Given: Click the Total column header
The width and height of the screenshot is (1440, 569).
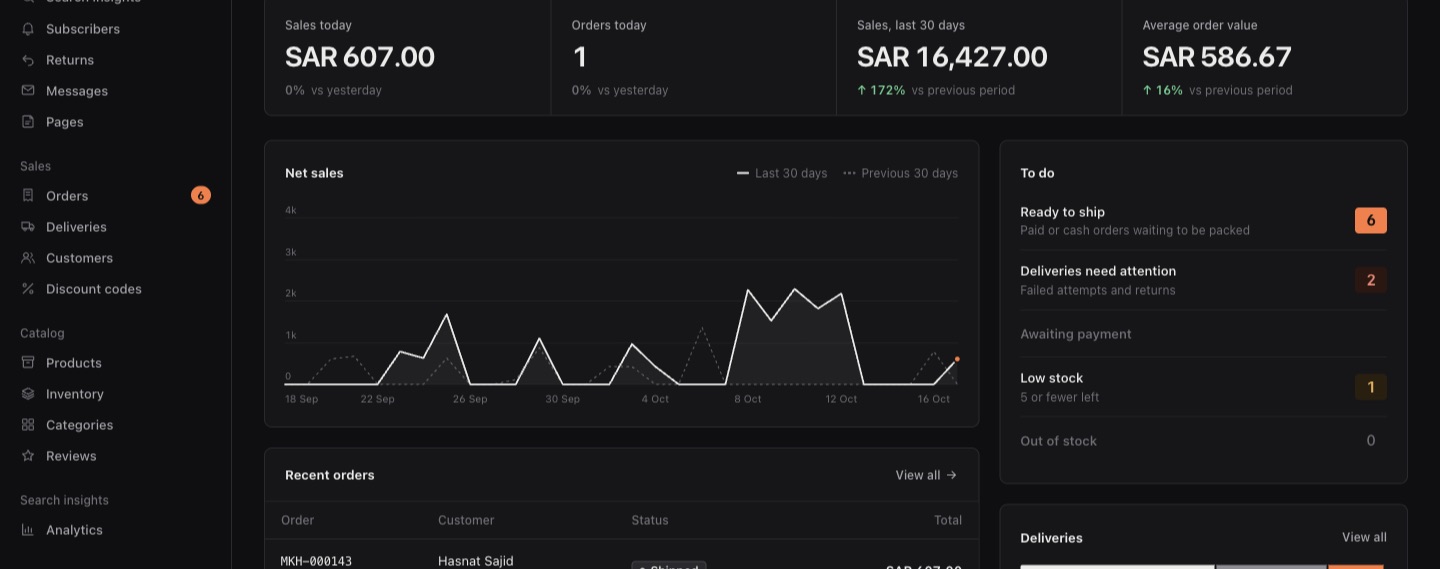Looking at the screenshot, I should click(948, 520).
